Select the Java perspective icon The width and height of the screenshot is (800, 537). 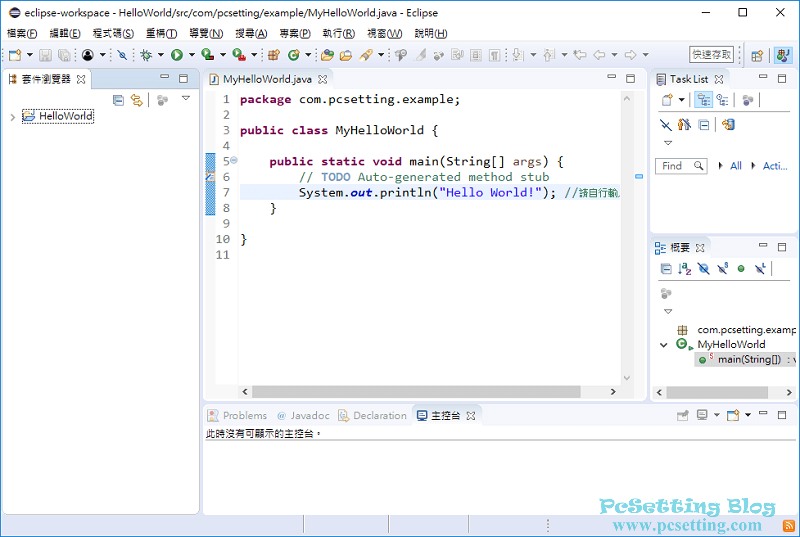click(783, 55)
